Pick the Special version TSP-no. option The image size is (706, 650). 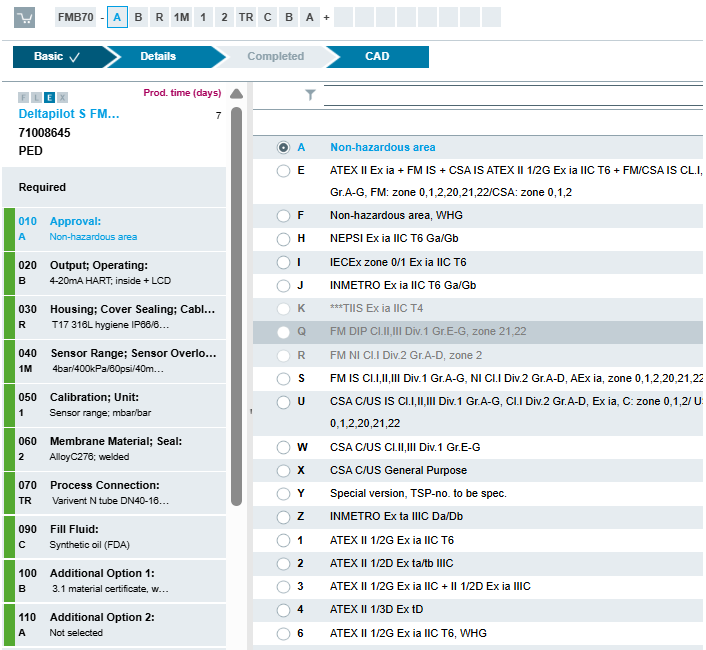point(284,493)
